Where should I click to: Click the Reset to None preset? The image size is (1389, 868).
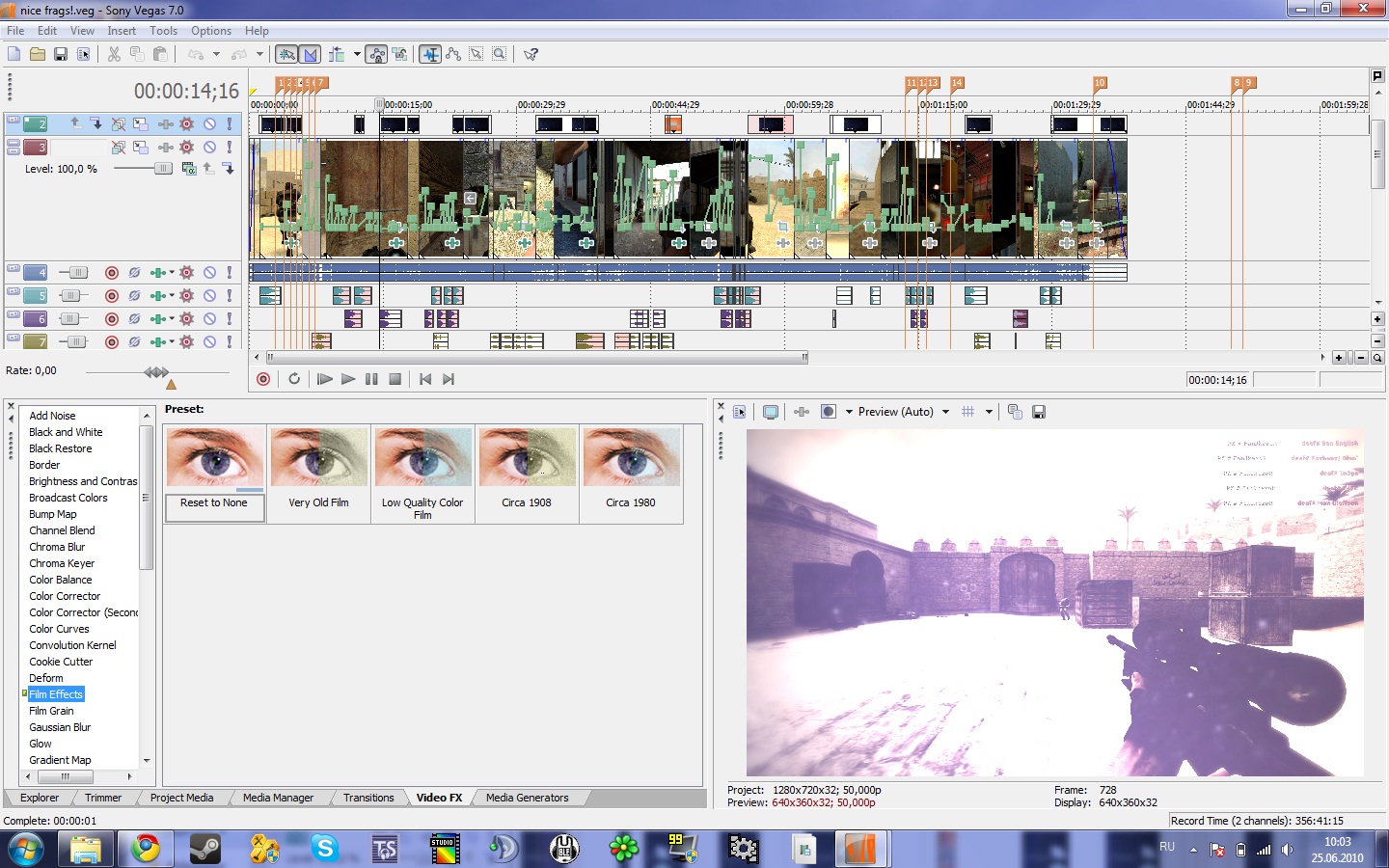tap(214, 475)
